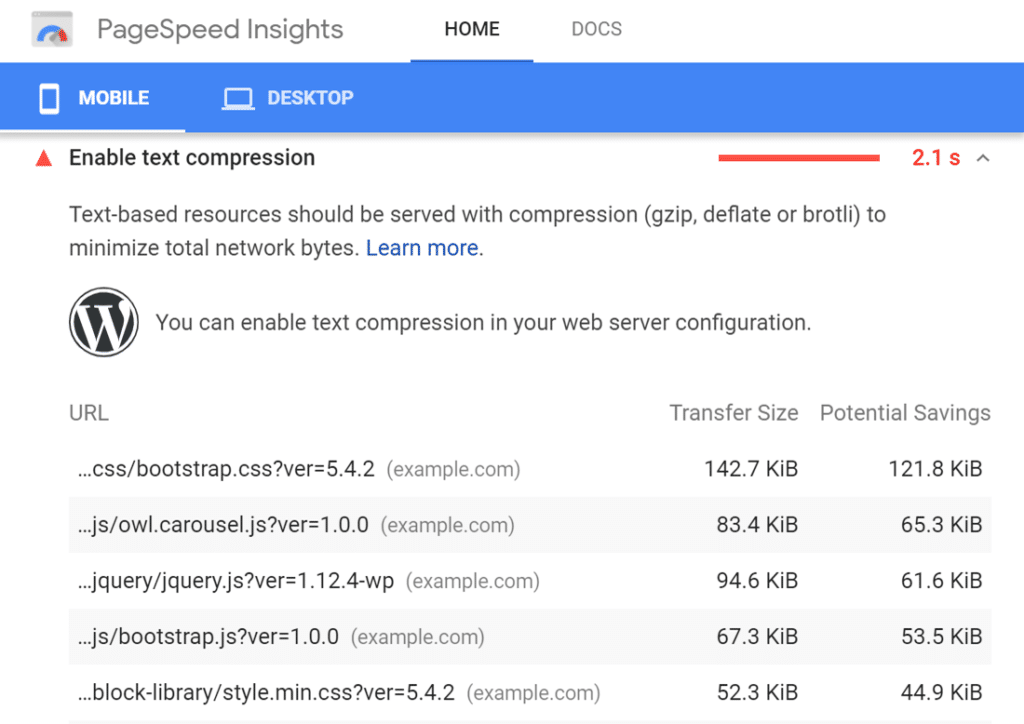Click the desktop laptop icon
This screenshot has height=724, width=1024.
click(237, 98)
